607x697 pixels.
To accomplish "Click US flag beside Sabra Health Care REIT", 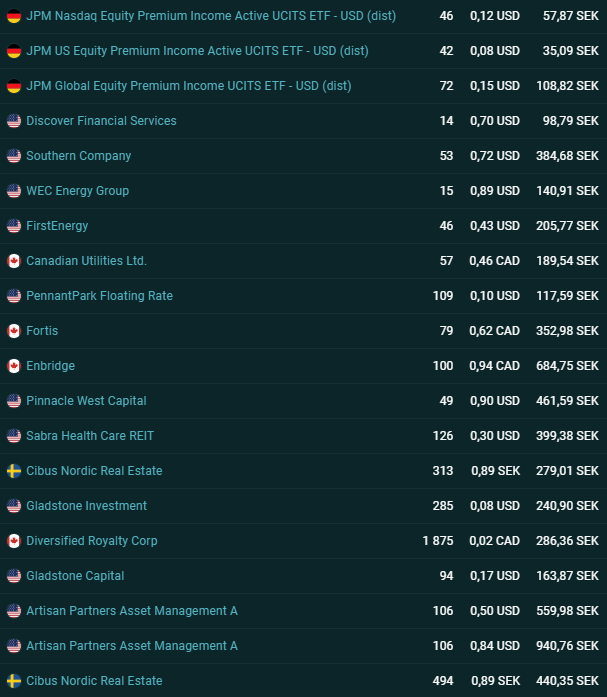I will [14, 436].
